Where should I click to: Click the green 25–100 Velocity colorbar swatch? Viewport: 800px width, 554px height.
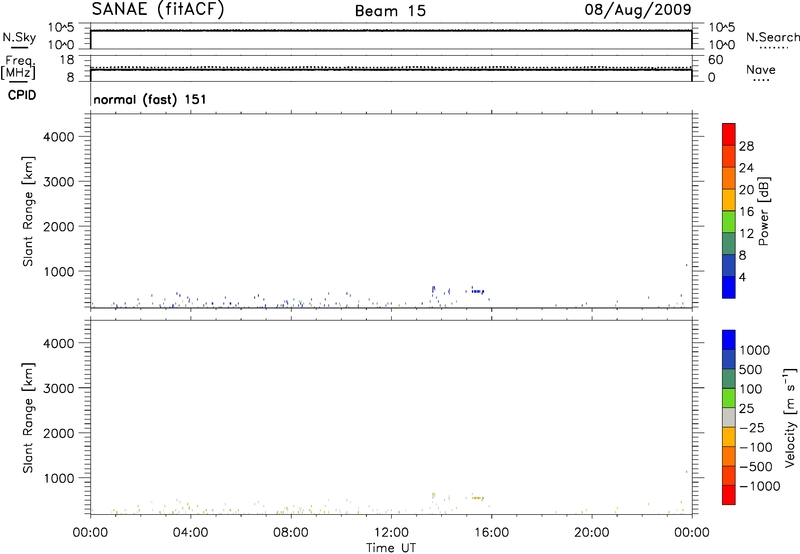pos(729,398)
